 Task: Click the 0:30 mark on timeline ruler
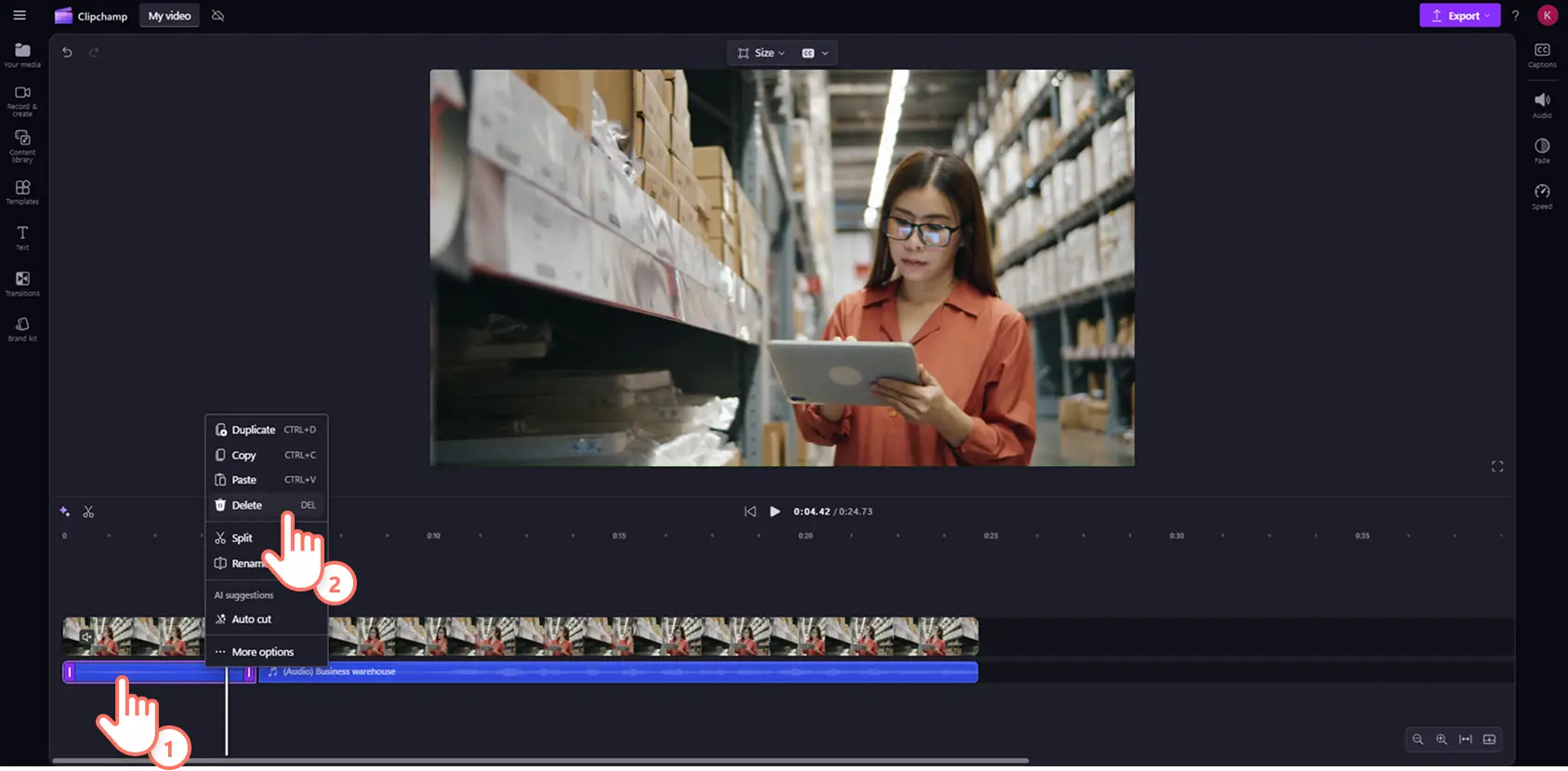[x=1177, y=536]
